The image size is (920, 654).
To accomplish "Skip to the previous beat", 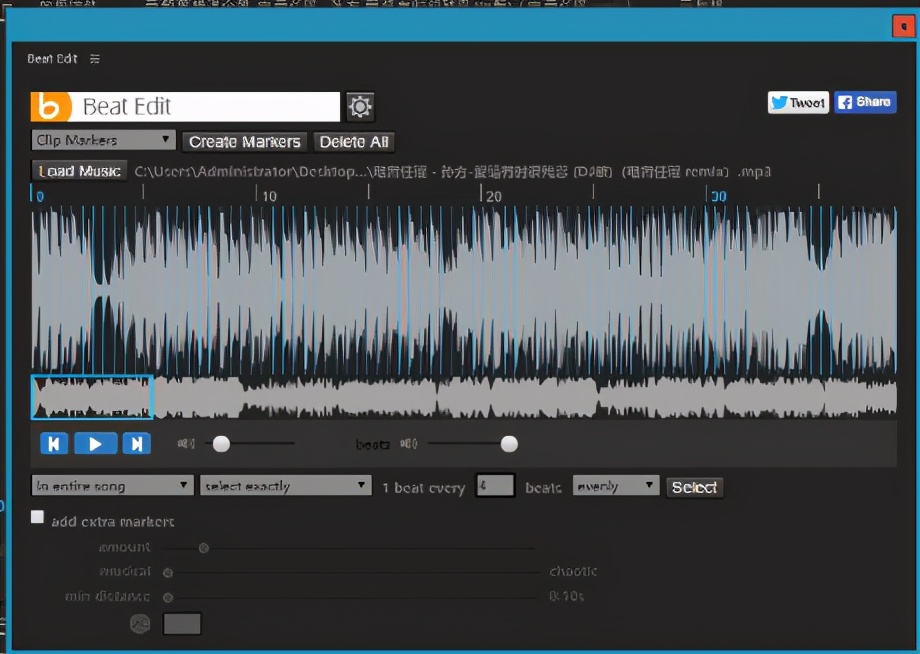I will point(54,444).
